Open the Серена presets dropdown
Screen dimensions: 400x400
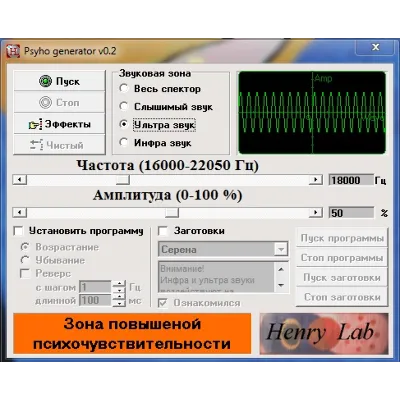tap(223, 249)
